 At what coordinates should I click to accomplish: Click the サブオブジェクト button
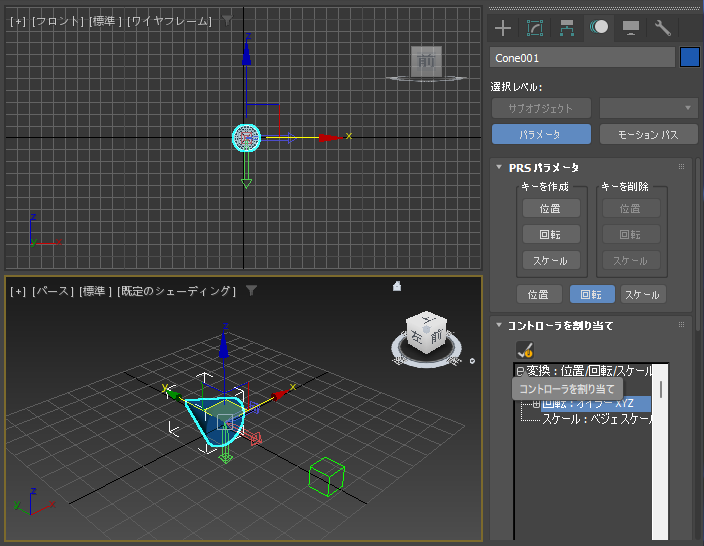[541, 108]
